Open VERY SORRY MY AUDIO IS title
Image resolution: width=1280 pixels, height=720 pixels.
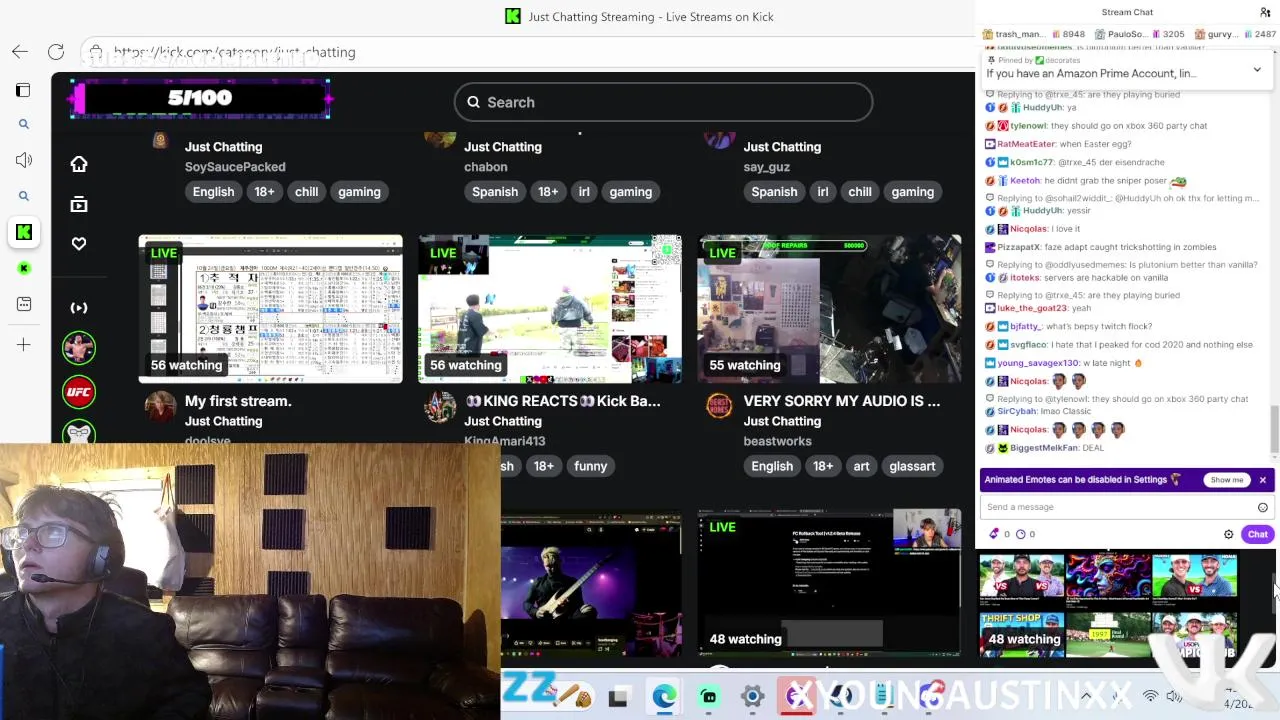(x=842, y=401)
